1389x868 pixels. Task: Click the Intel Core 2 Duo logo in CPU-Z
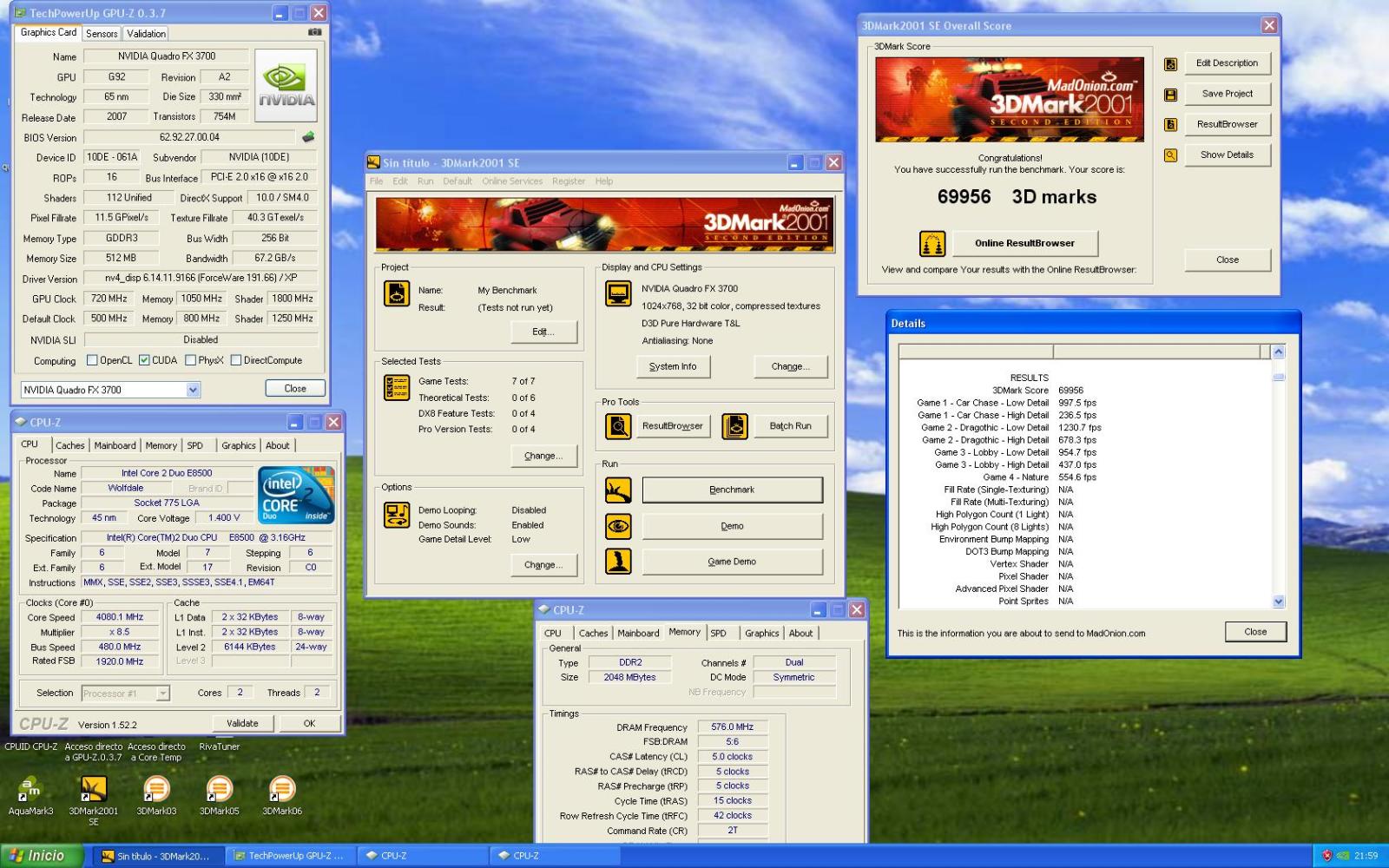pos(296,495)
